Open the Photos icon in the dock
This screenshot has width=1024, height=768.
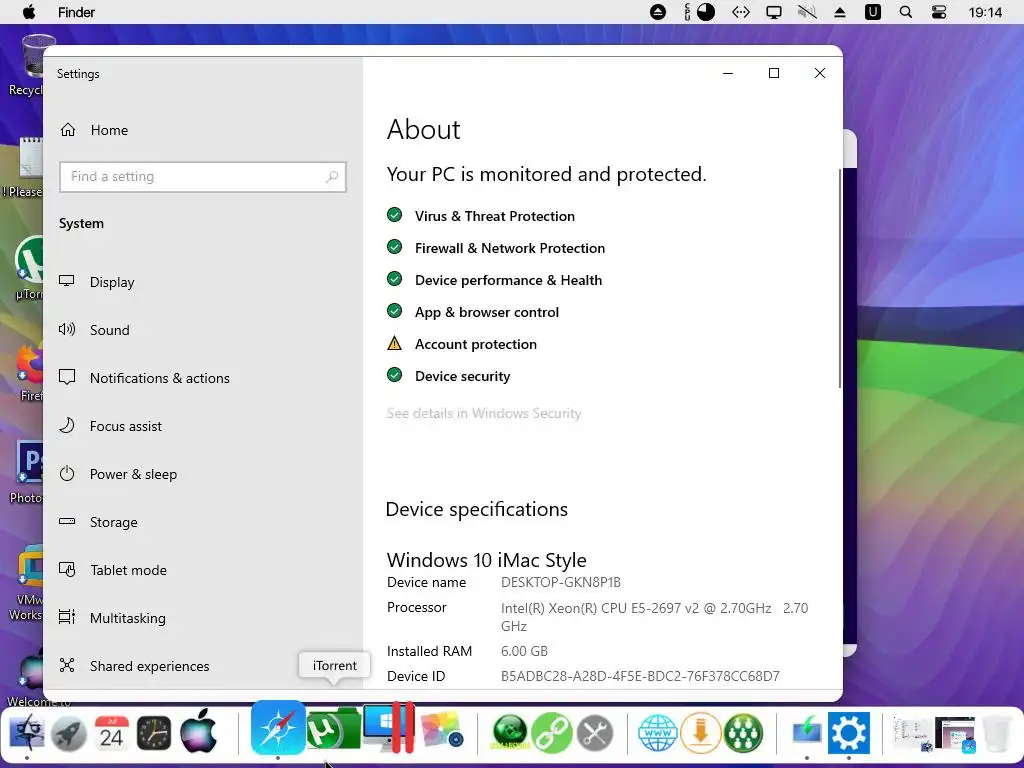441,730
